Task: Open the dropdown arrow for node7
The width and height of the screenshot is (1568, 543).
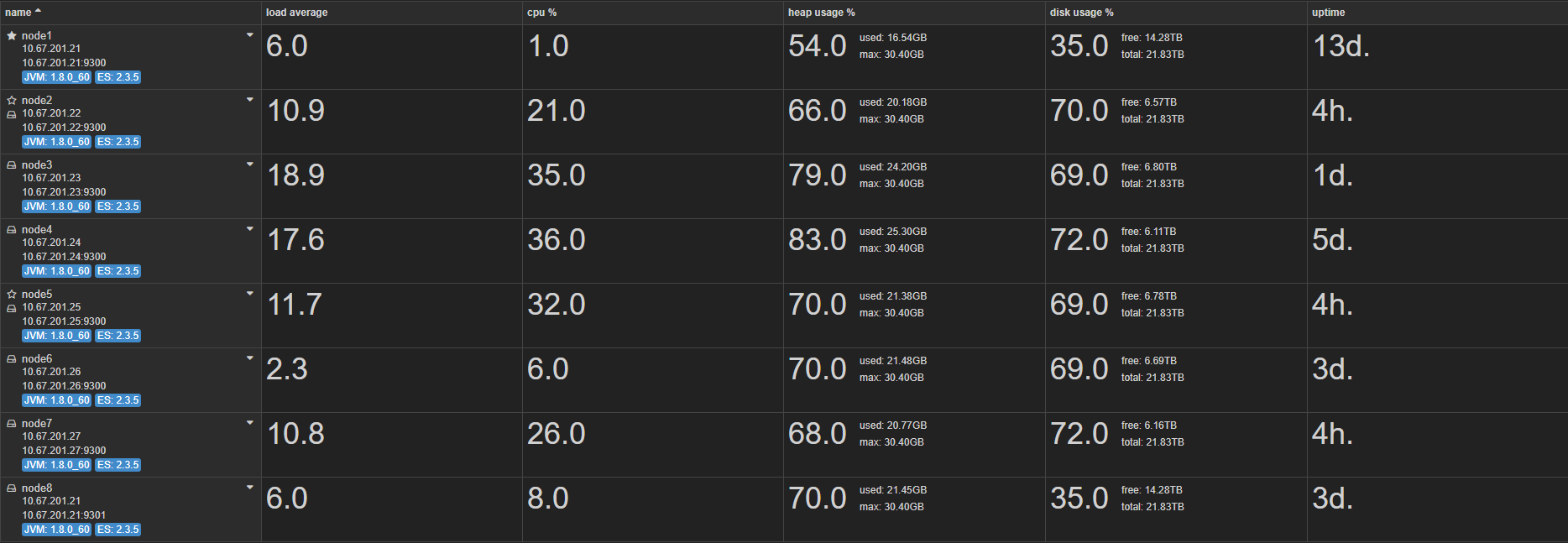Action: [250, 423]
